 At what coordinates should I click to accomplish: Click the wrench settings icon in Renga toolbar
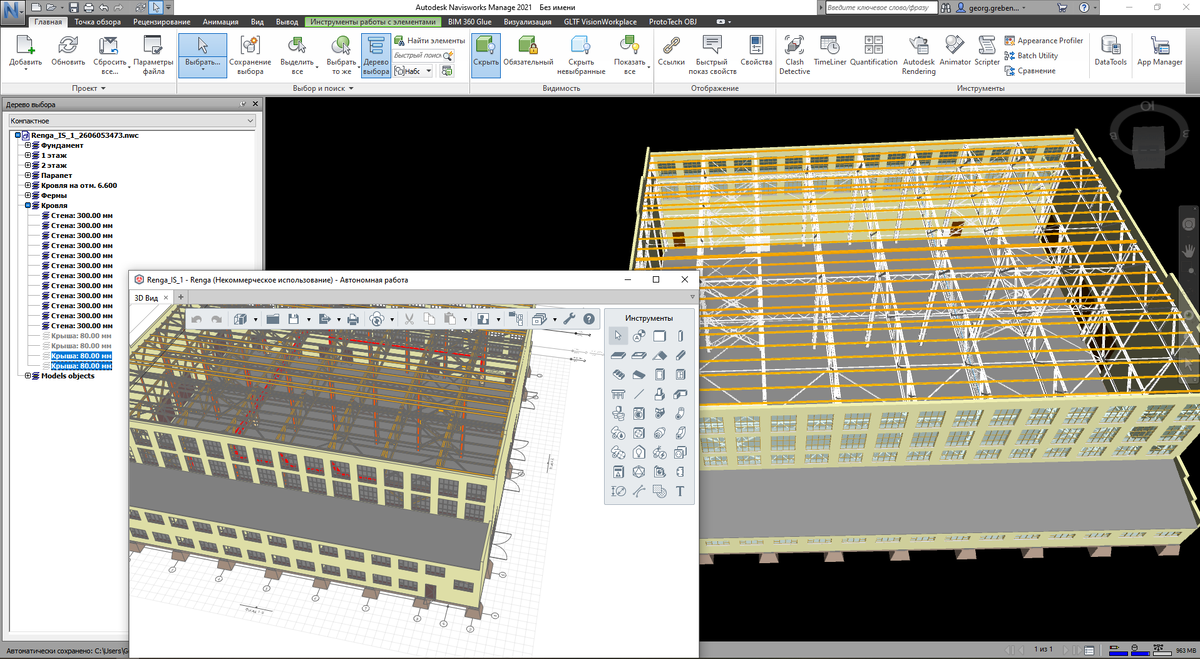[570, 319]
